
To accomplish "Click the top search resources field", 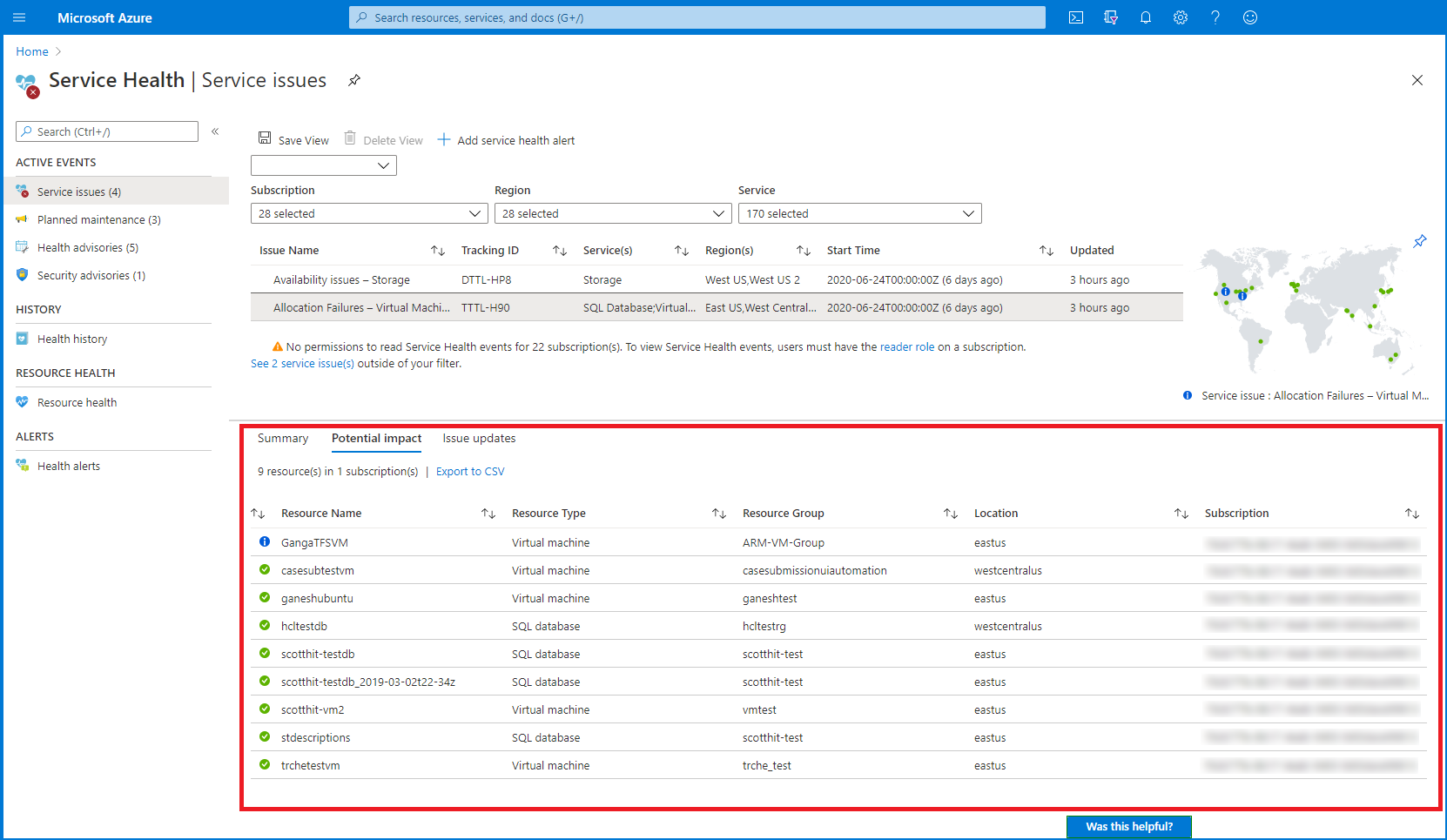I will click(697, 17).
